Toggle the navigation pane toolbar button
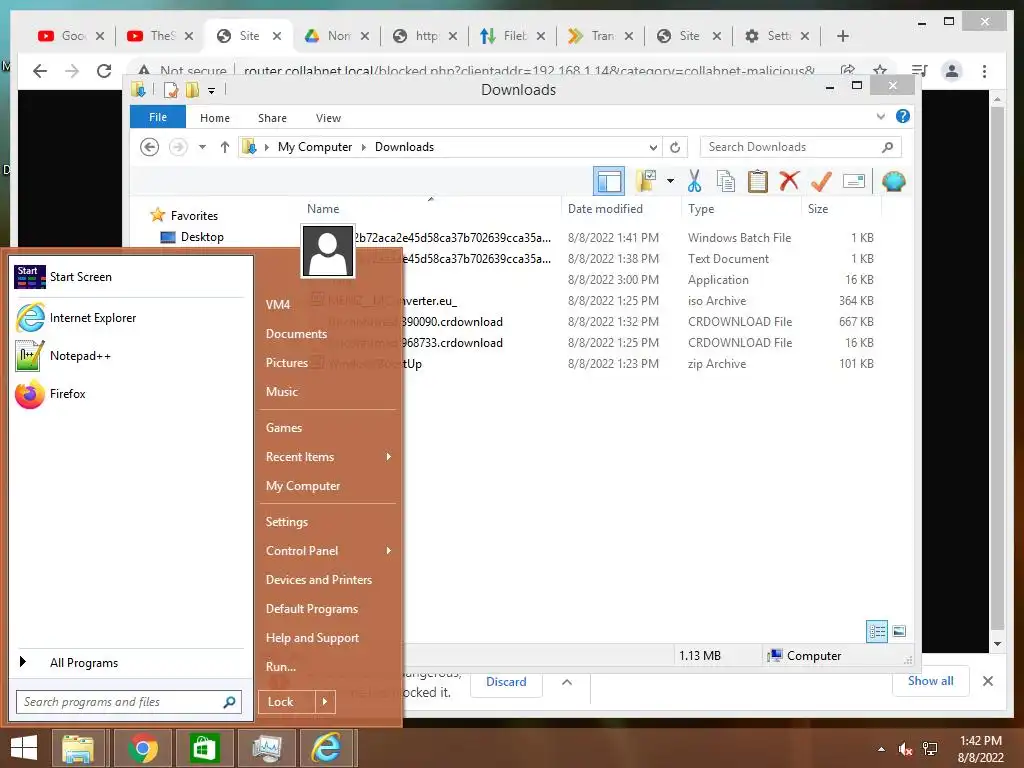The width and height of the screenshot is (1024, 768). click(609, 181)
